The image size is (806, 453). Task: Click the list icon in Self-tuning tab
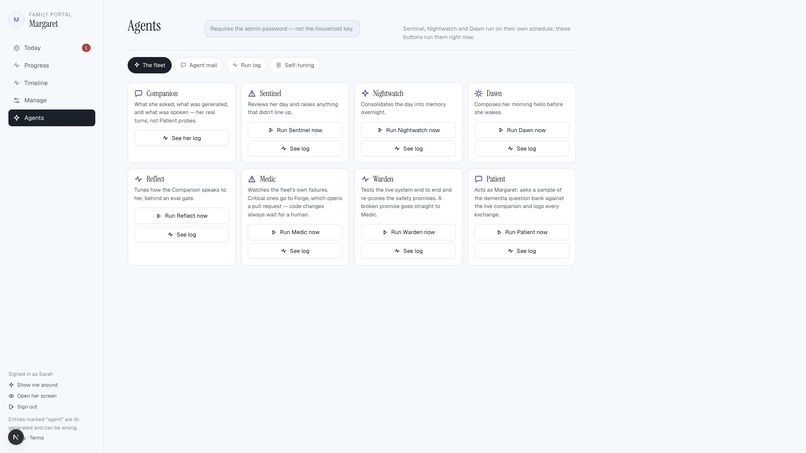(279, 65)
